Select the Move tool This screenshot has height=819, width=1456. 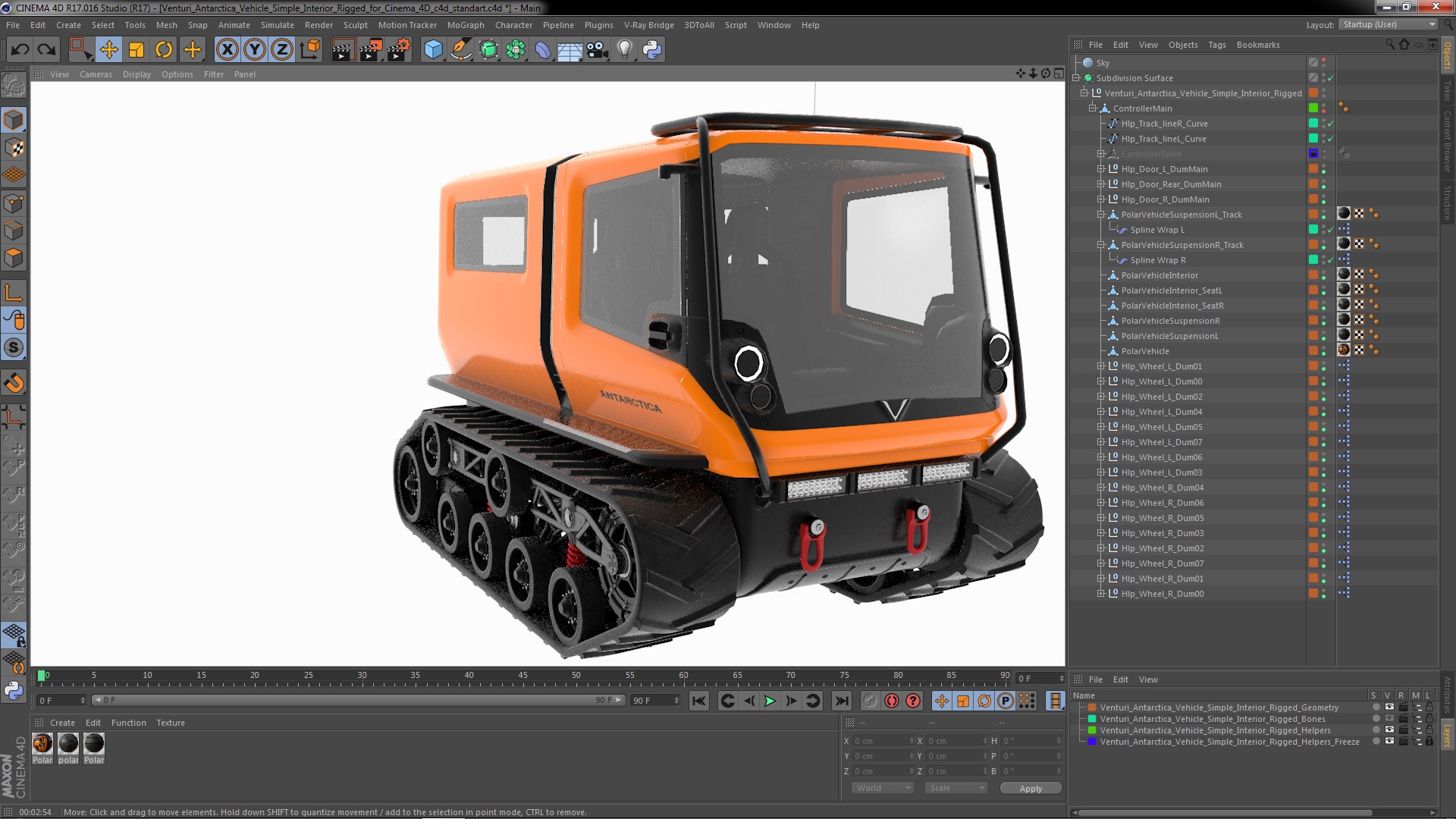(x=108, y=50)
